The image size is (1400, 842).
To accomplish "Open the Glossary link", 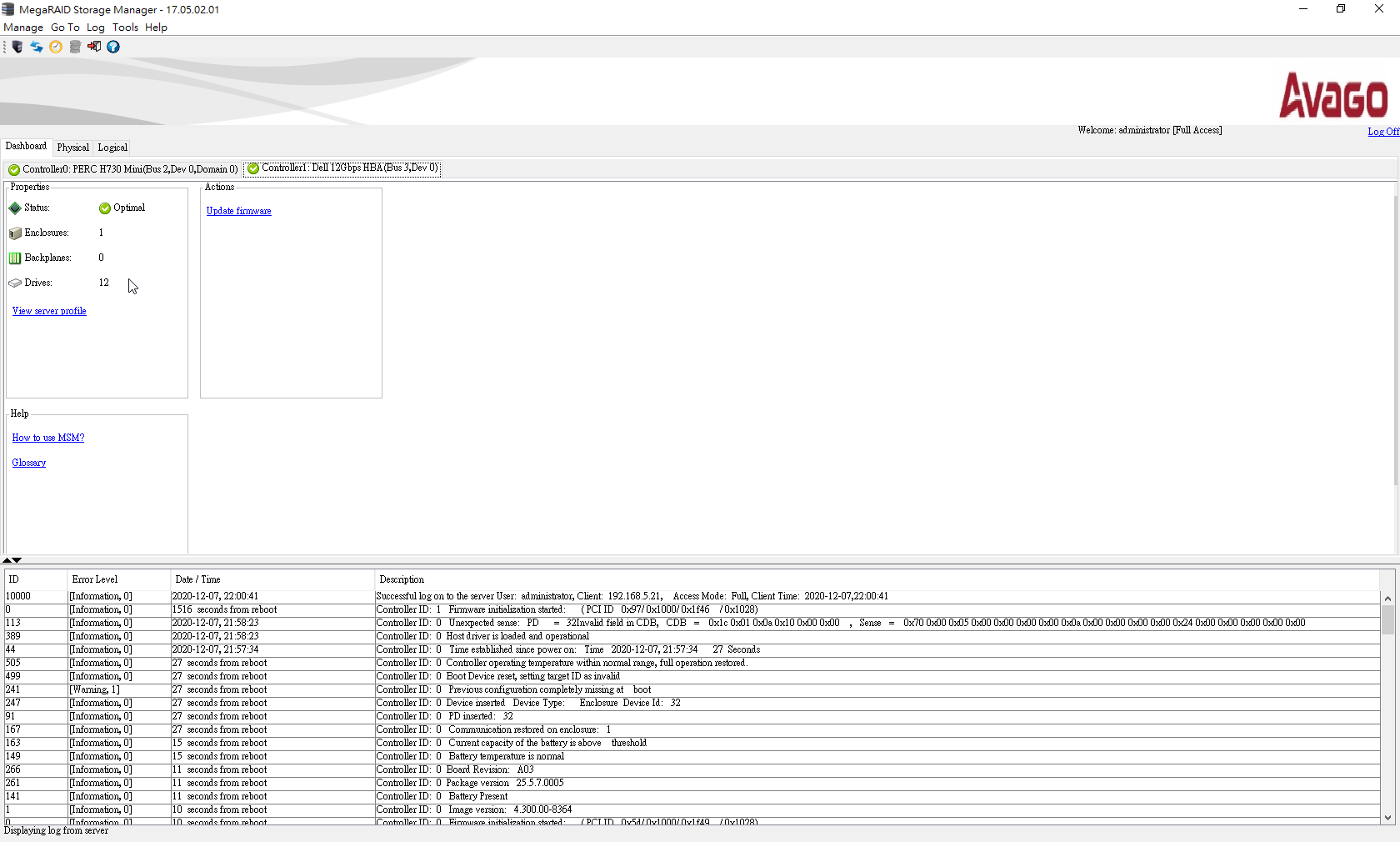I will pos(29,463).
